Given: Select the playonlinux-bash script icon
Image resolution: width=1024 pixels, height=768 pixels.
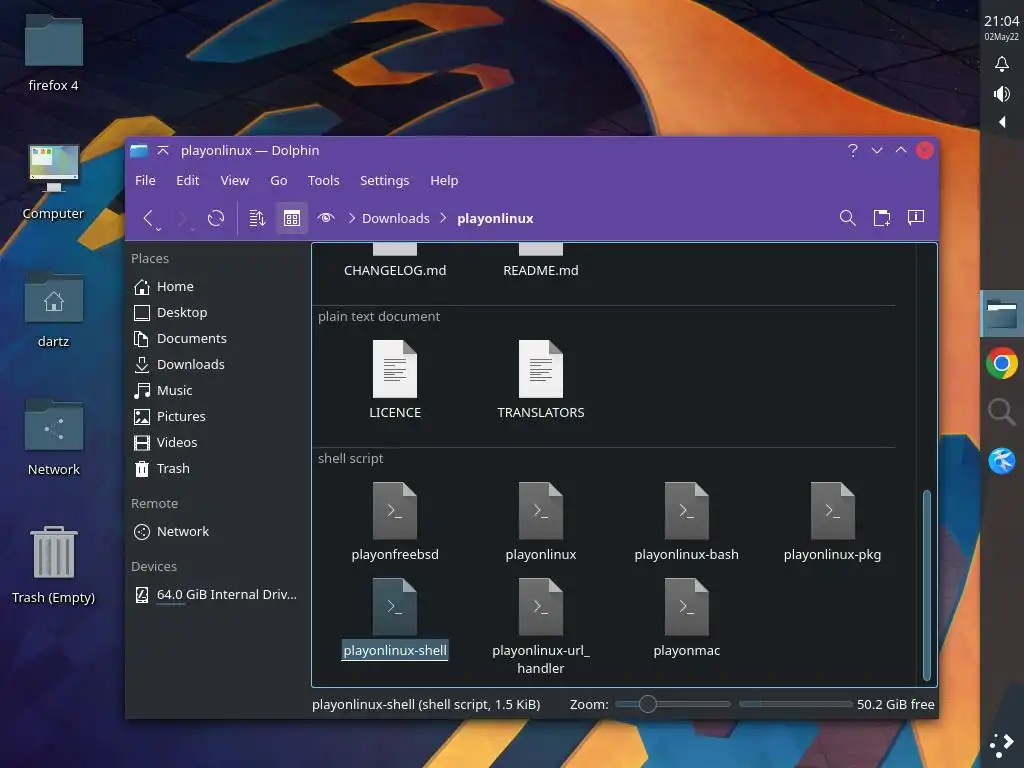Looking at the screenshot, I should click(686, 511).
